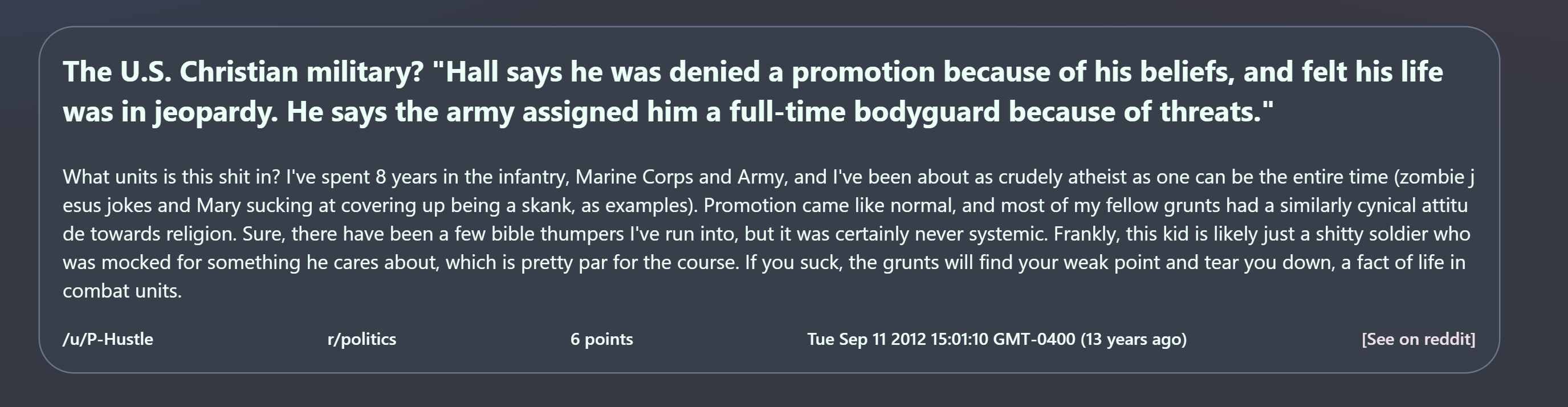Click the "Tue Sep 11 2012" date
Viewport: 1568px width, 407px height.
pyautogui.click(x=867, y=339)
